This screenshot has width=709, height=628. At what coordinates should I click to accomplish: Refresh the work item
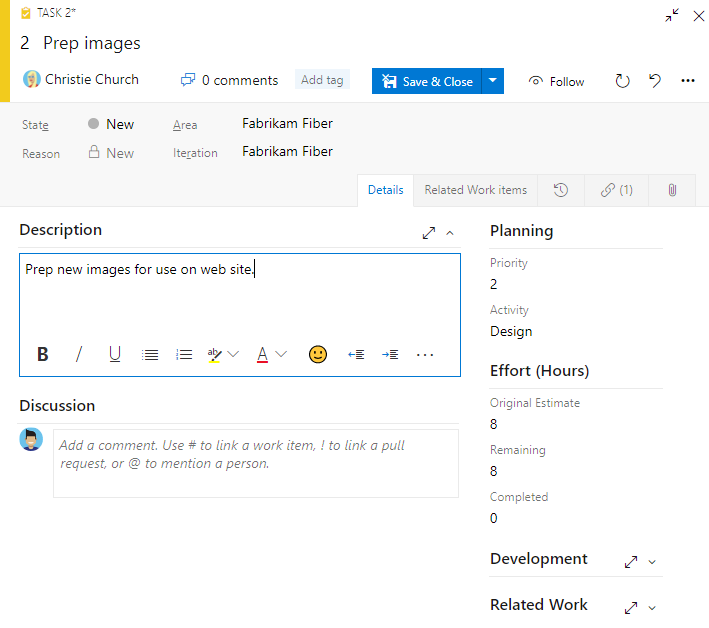click(622, 81)
